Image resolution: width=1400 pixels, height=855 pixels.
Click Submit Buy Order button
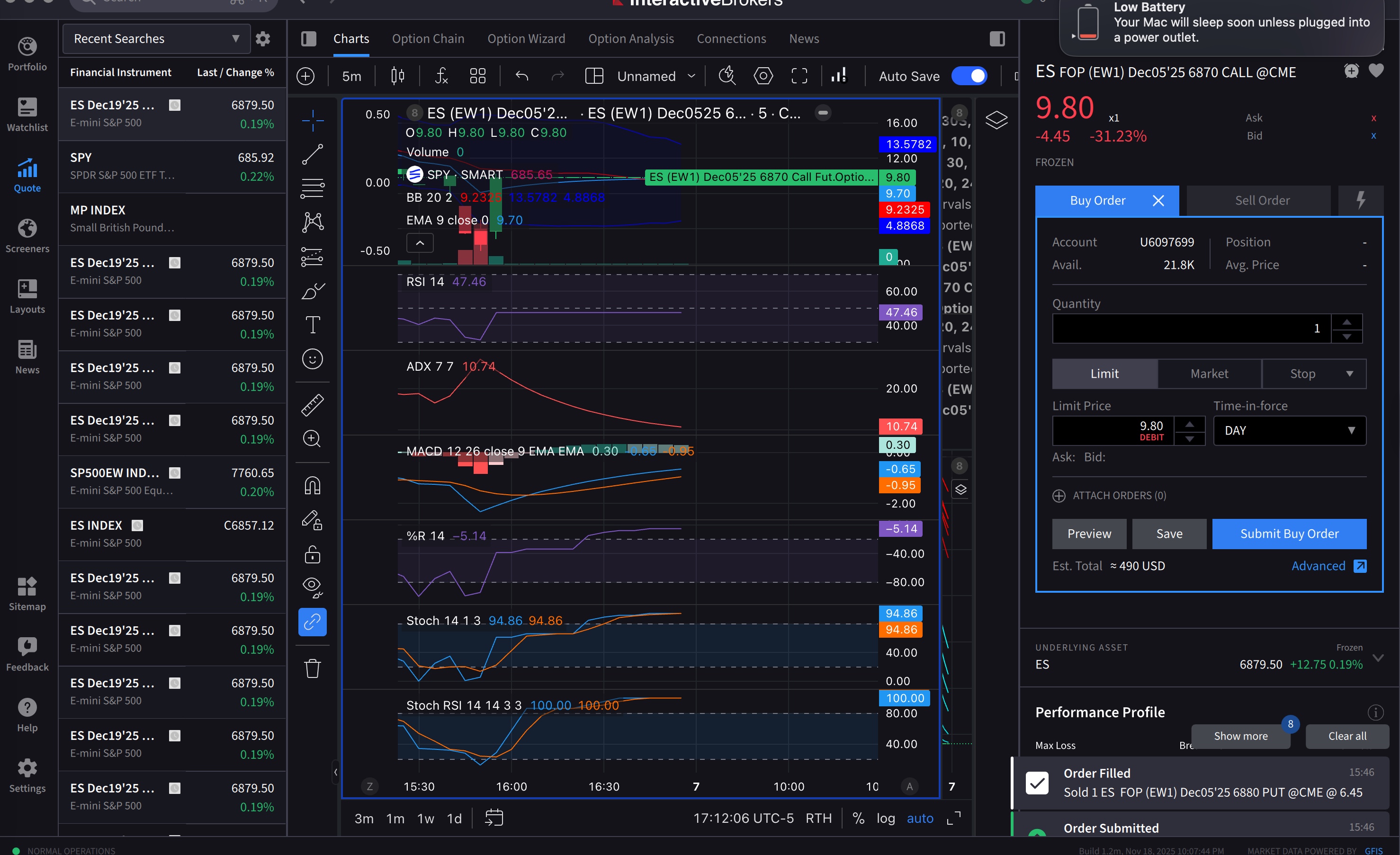pos(1289,534)
